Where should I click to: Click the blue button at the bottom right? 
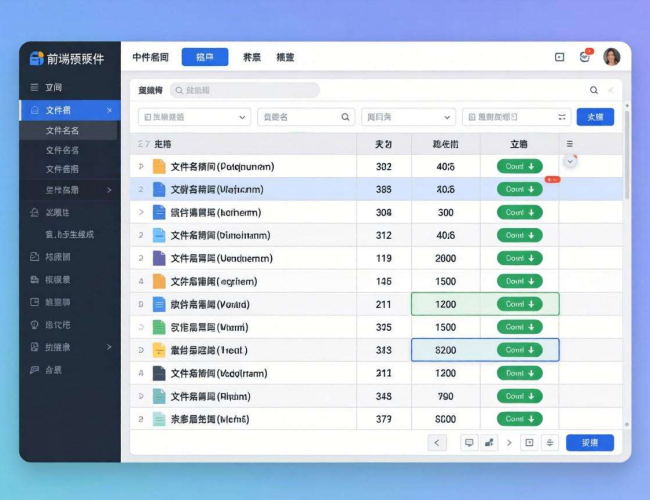(x=590, y=443)
